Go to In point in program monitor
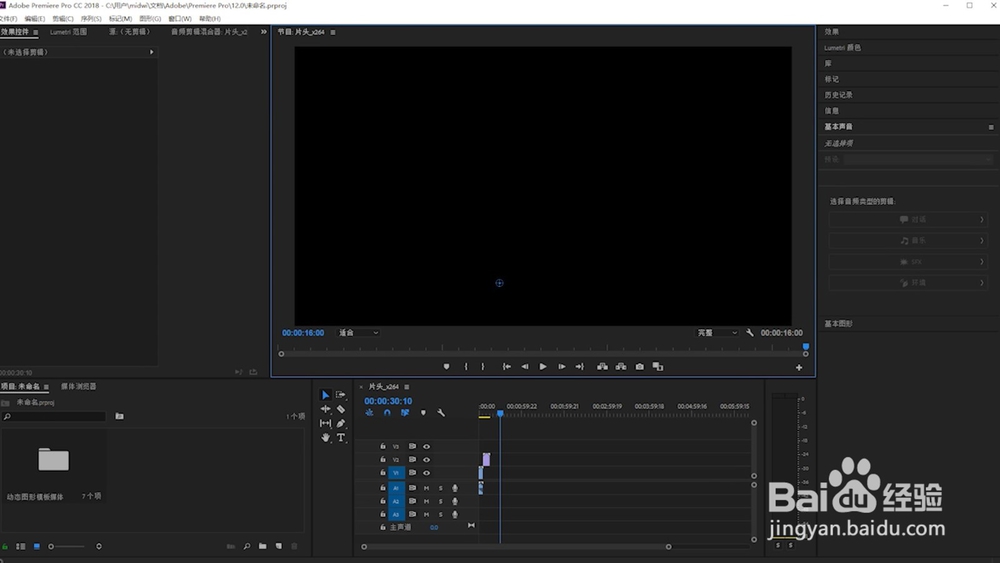This screenshot has height=563, width=1000. 506,367
